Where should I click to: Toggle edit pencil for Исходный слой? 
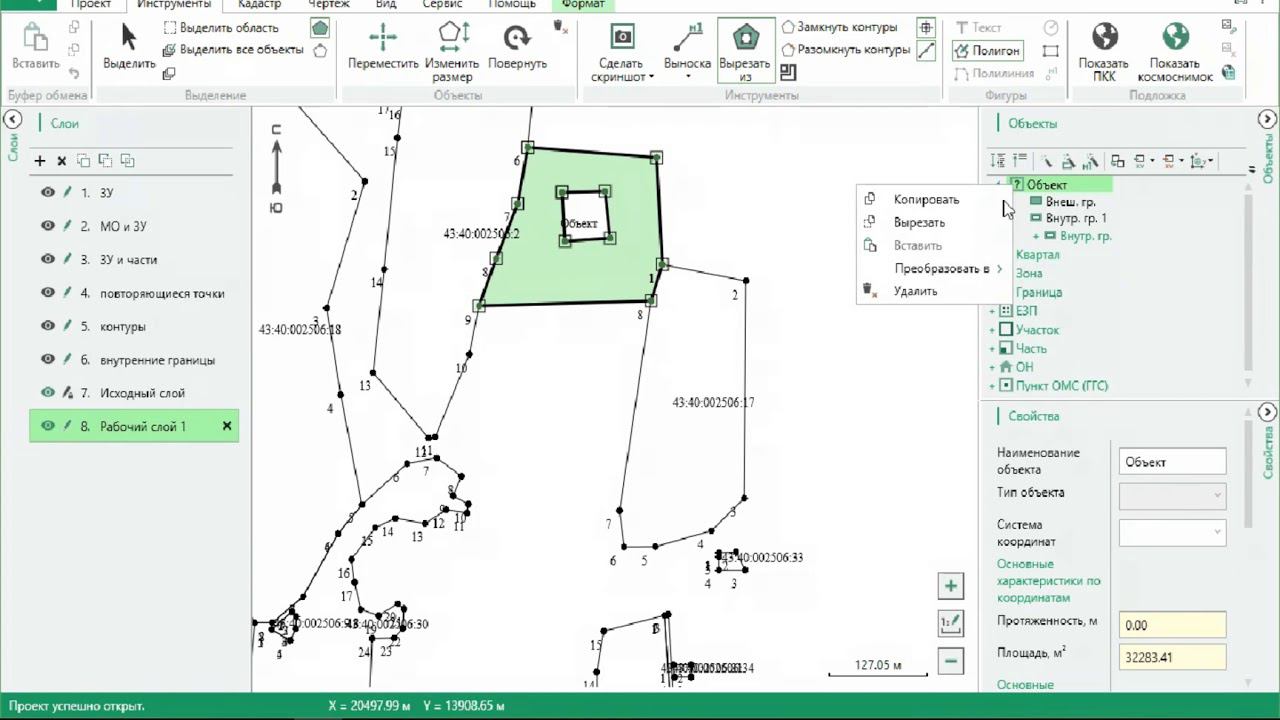point(68,393)
